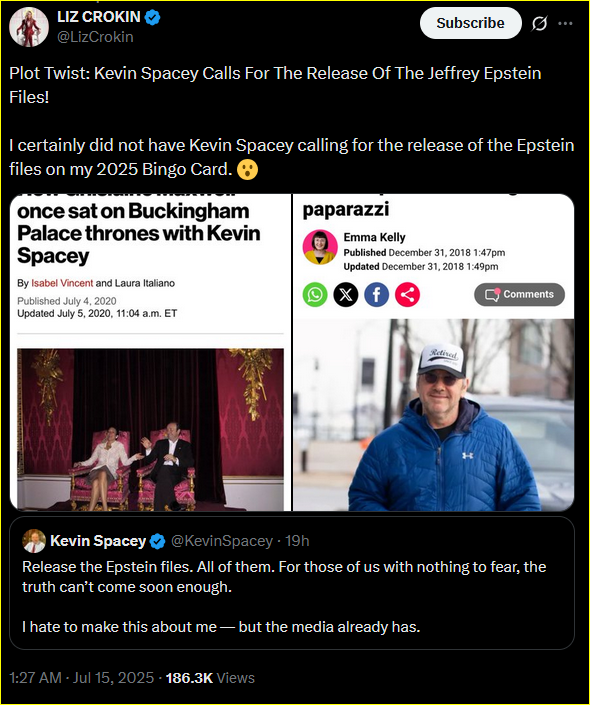Click the red general share icon
This screenshot has width=590, height=705.
pos(407,295)
